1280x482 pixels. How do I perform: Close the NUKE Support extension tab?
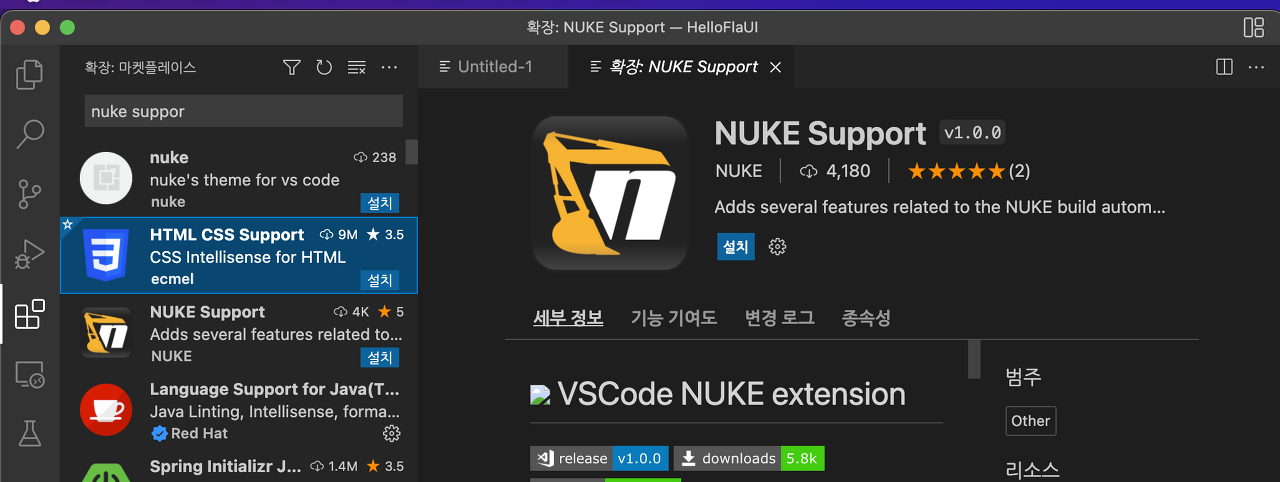(775, 67)
